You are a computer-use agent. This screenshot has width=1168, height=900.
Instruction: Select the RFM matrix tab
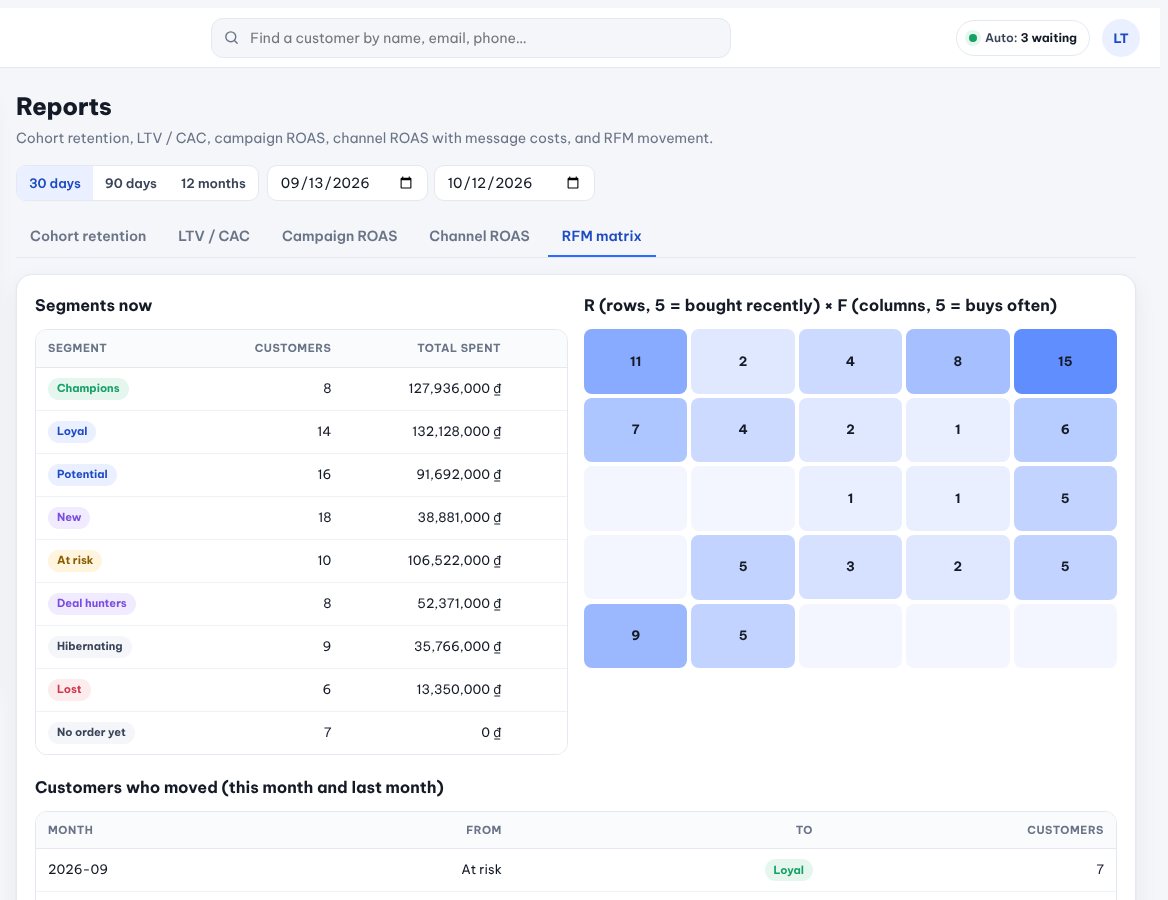[601, 236]
